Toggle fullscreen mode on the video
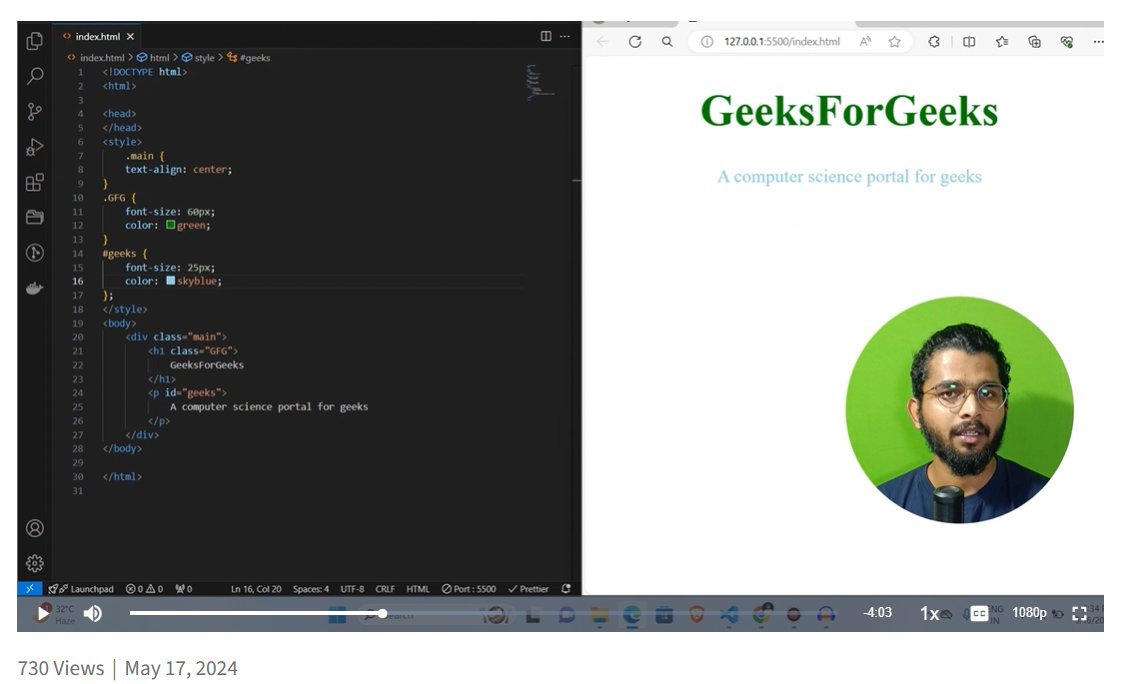Screen dimensions: 1124x684 coord(1080,613)
